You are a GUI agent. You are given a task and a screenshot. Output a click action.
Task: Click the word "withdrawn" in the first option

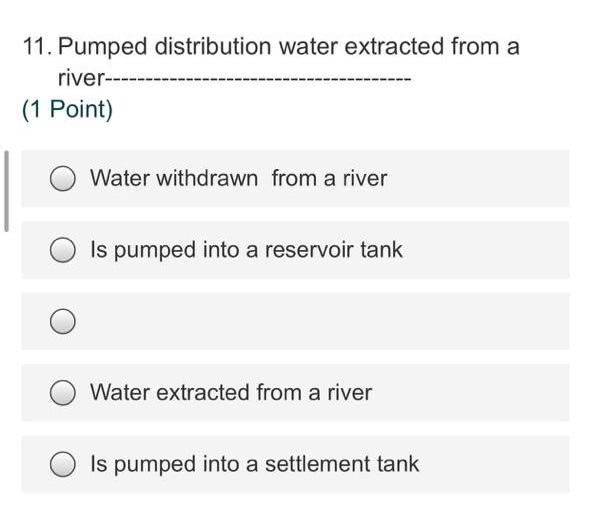click(207, 178)
